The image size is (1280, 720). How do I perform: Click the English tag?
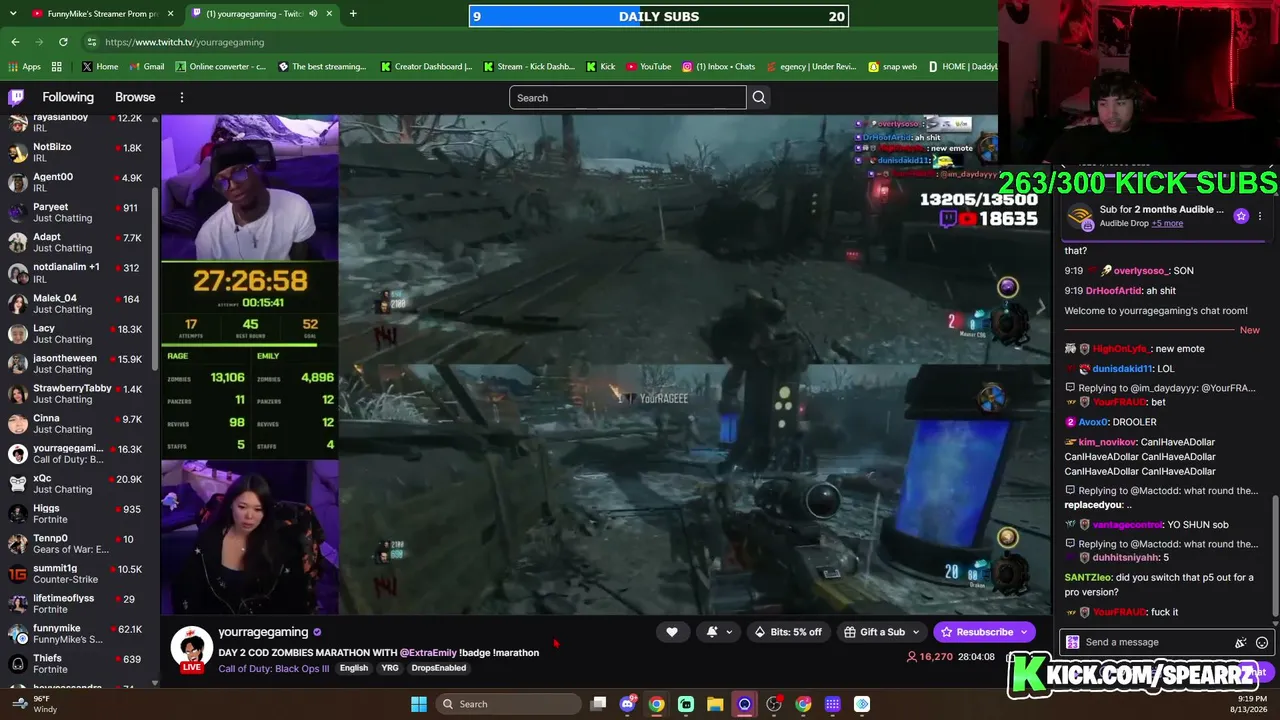point(354,668)
